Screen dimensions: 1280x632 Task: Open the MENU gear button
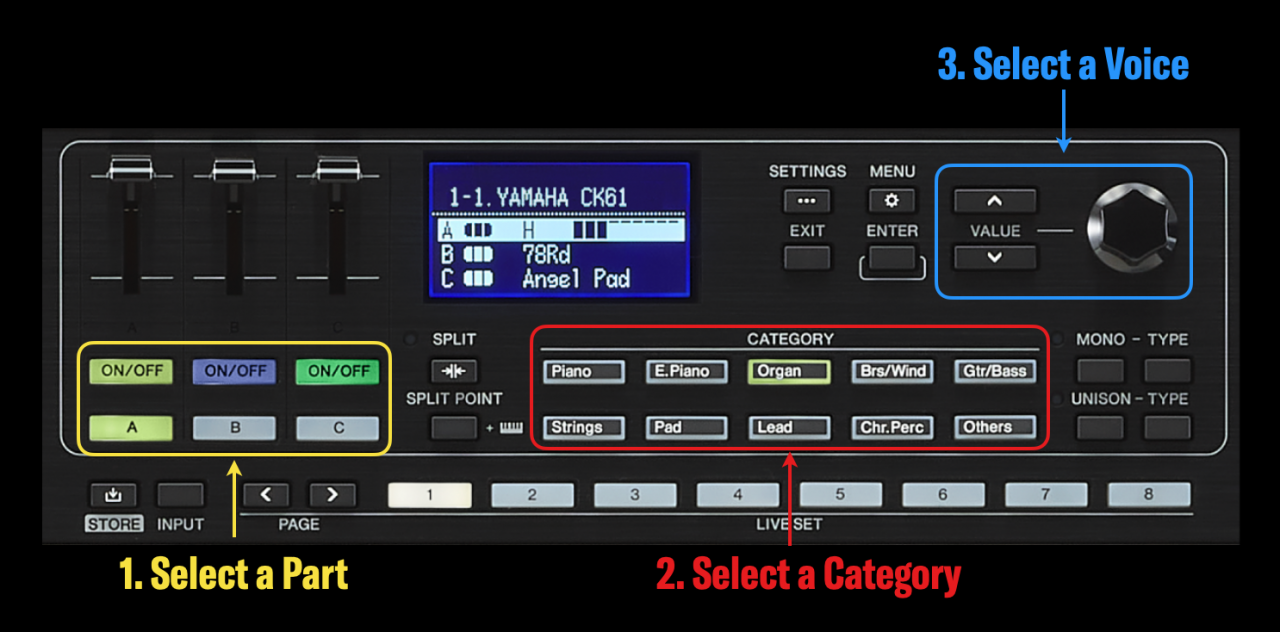(892, 201)
